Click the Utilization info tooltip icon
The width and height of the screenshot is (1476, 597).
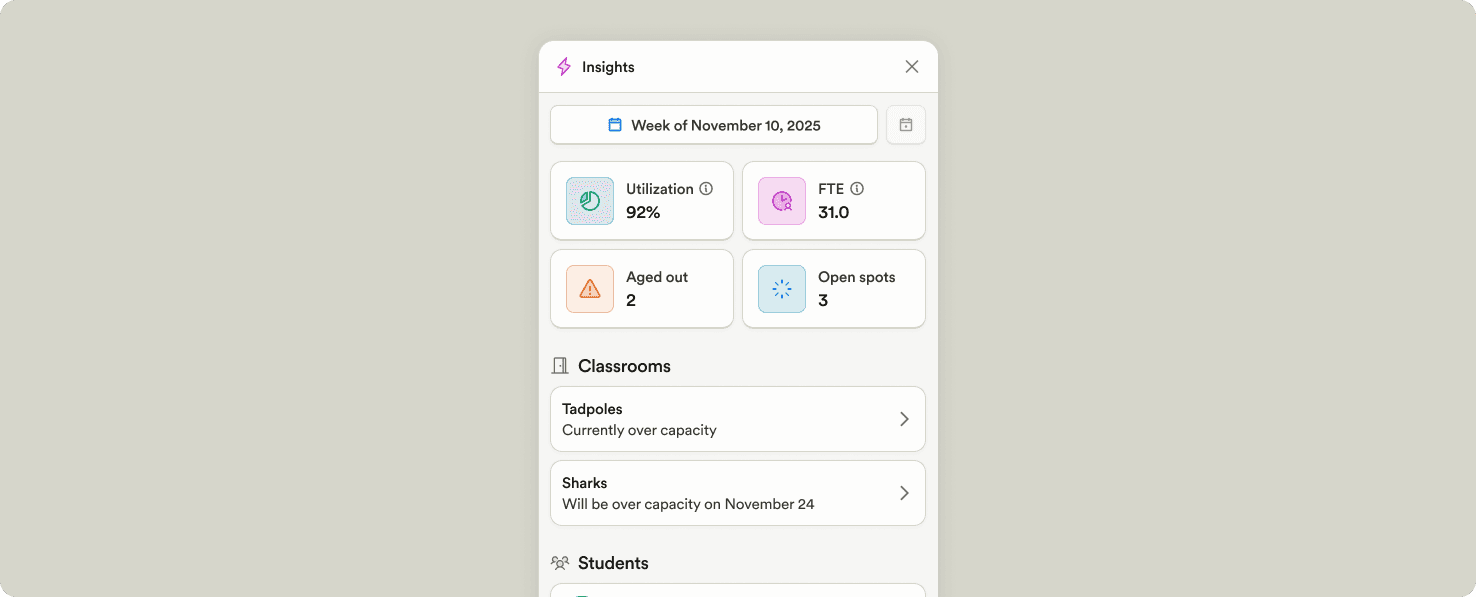pyautogui.click(x=707, y=188)
